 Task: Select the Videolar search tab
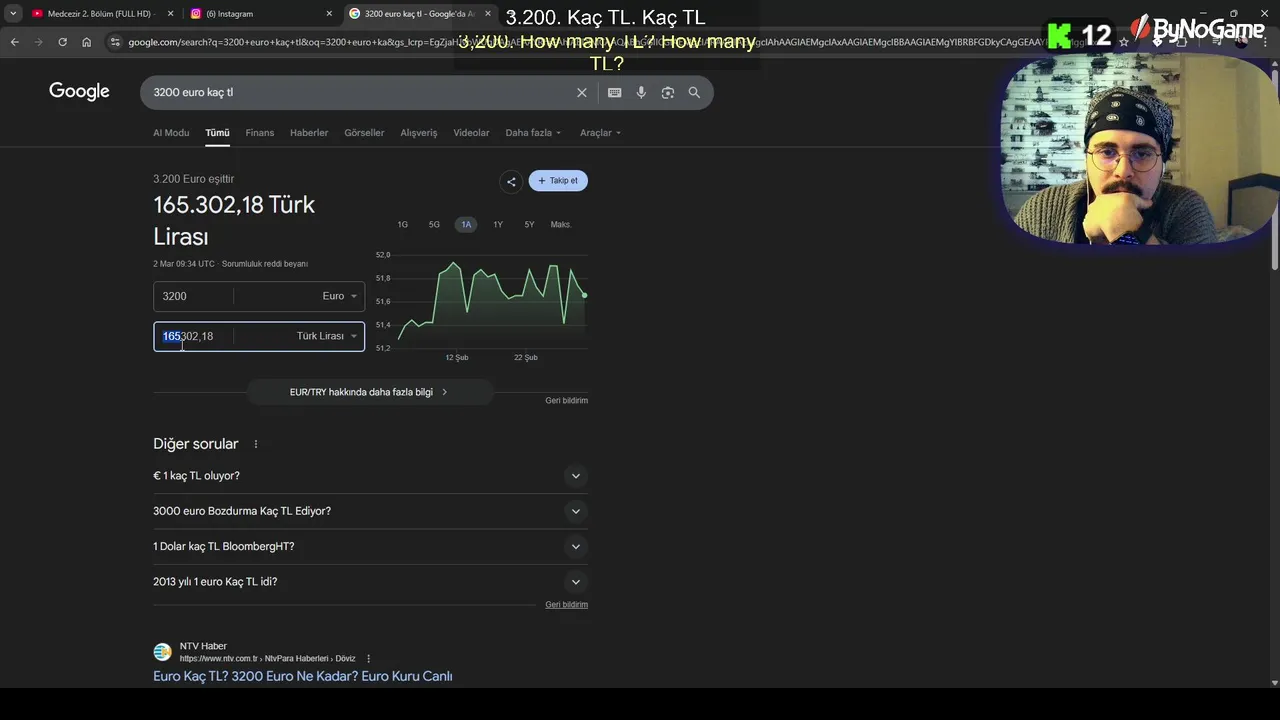tap(471, 133)
